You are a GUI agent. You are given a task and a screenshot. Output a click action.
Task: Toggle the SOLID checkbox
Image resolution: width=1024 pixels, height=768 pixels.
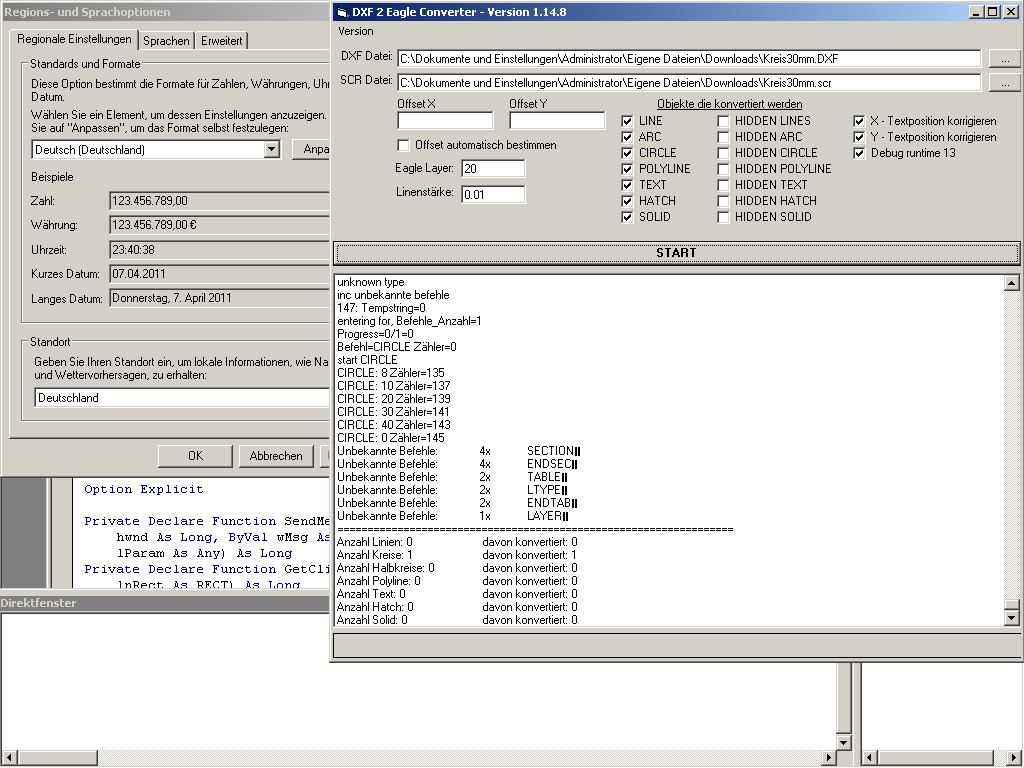click(x=627, y=217)
